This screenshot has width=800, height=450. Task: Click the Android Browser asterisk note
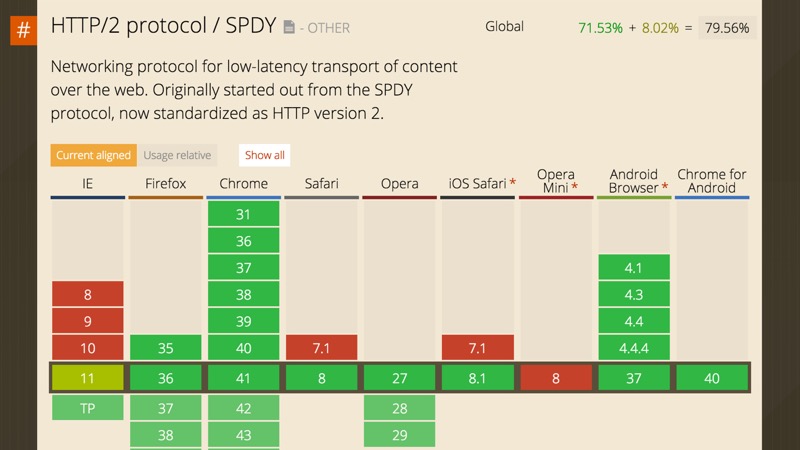[664, 188]
